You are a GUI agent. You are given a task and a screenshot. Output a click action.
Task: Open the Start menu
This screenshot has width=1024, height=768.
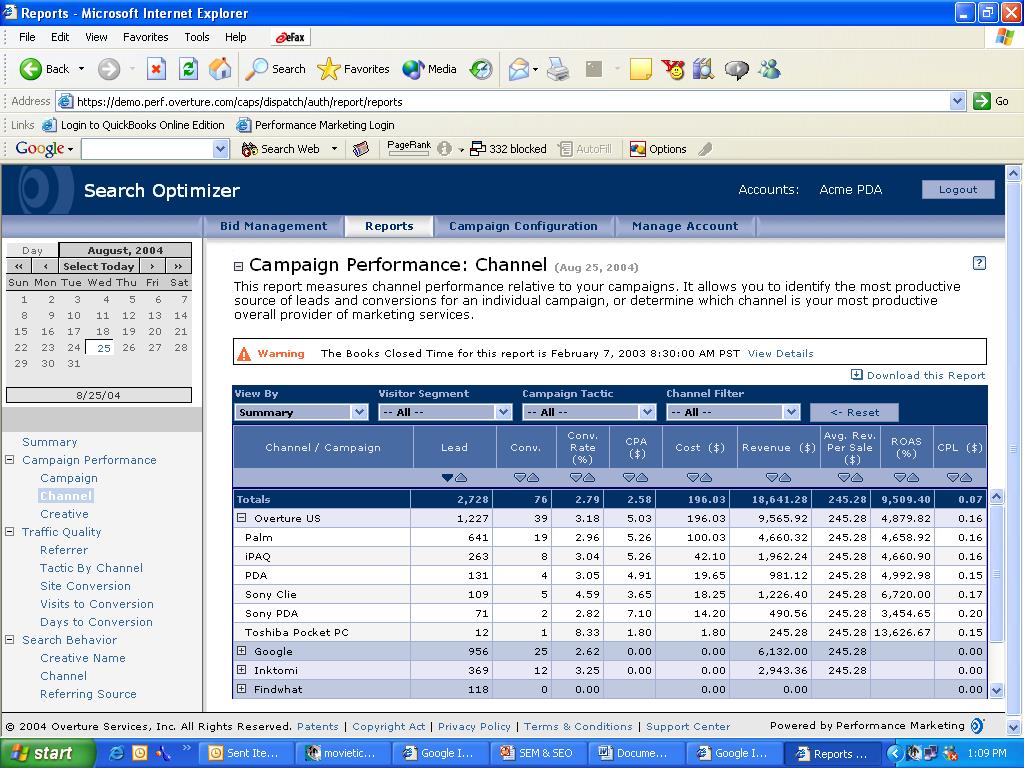[48, 753]
